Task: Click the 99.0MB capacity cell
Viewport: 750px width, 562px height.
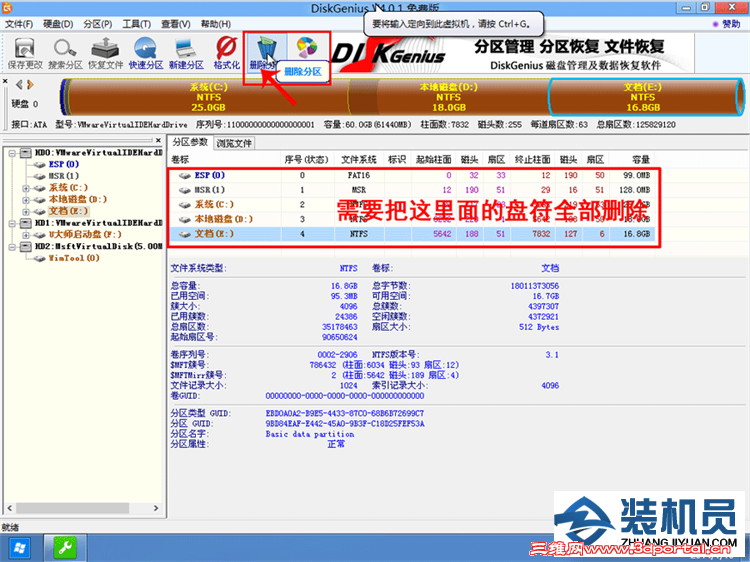Action: click(634, 176)
